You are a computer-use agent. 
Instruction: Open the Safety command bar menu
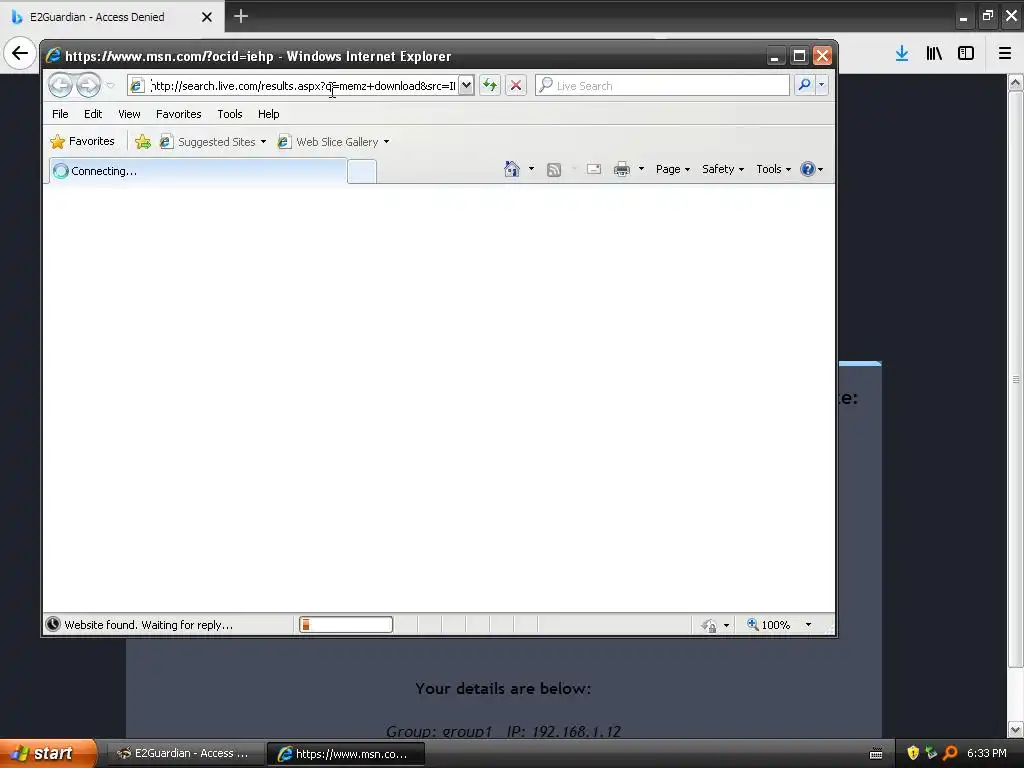723,169
